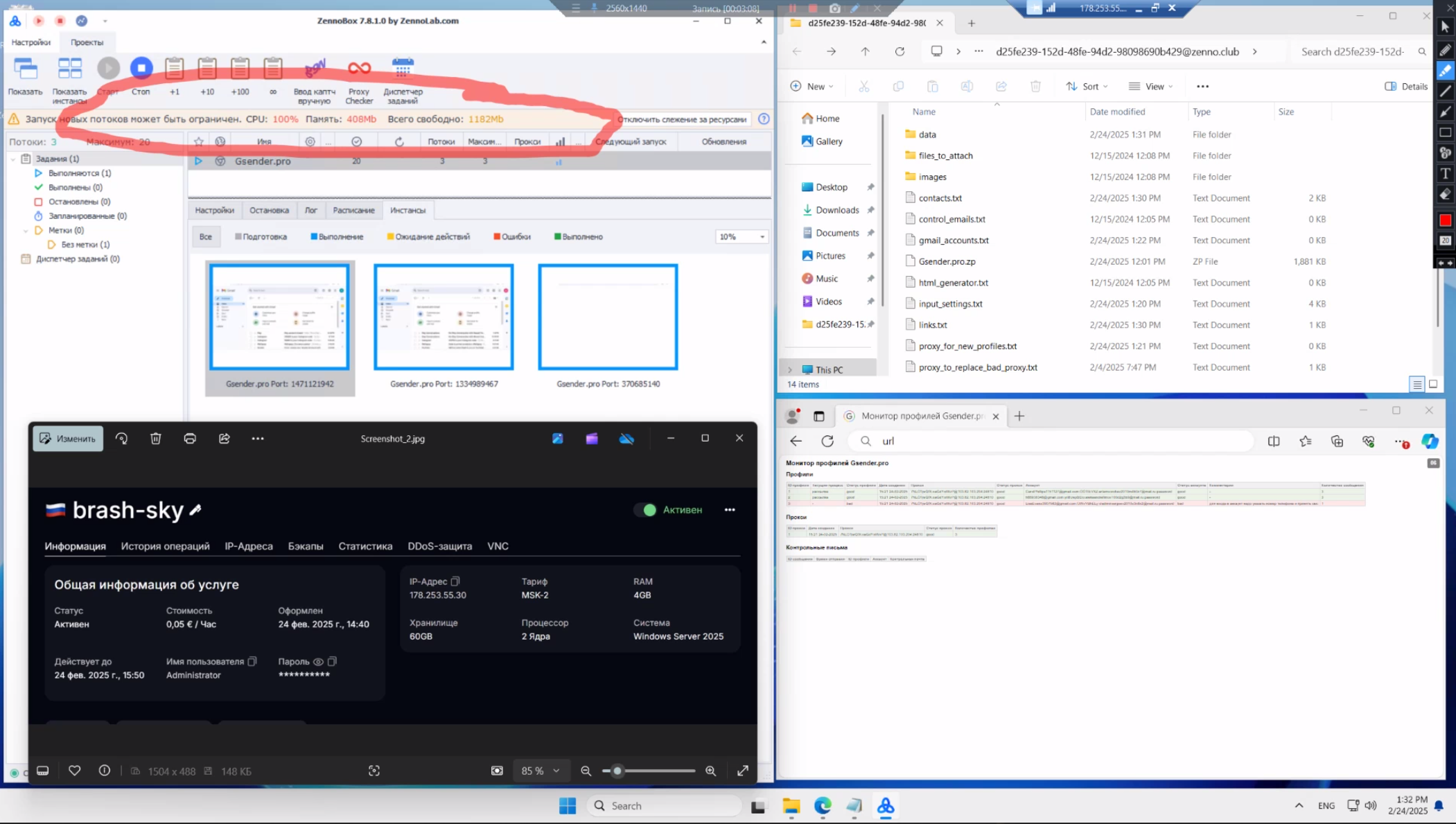Zoom out in photo viewer
The image size is (1456, 824).
click(586, 771)
